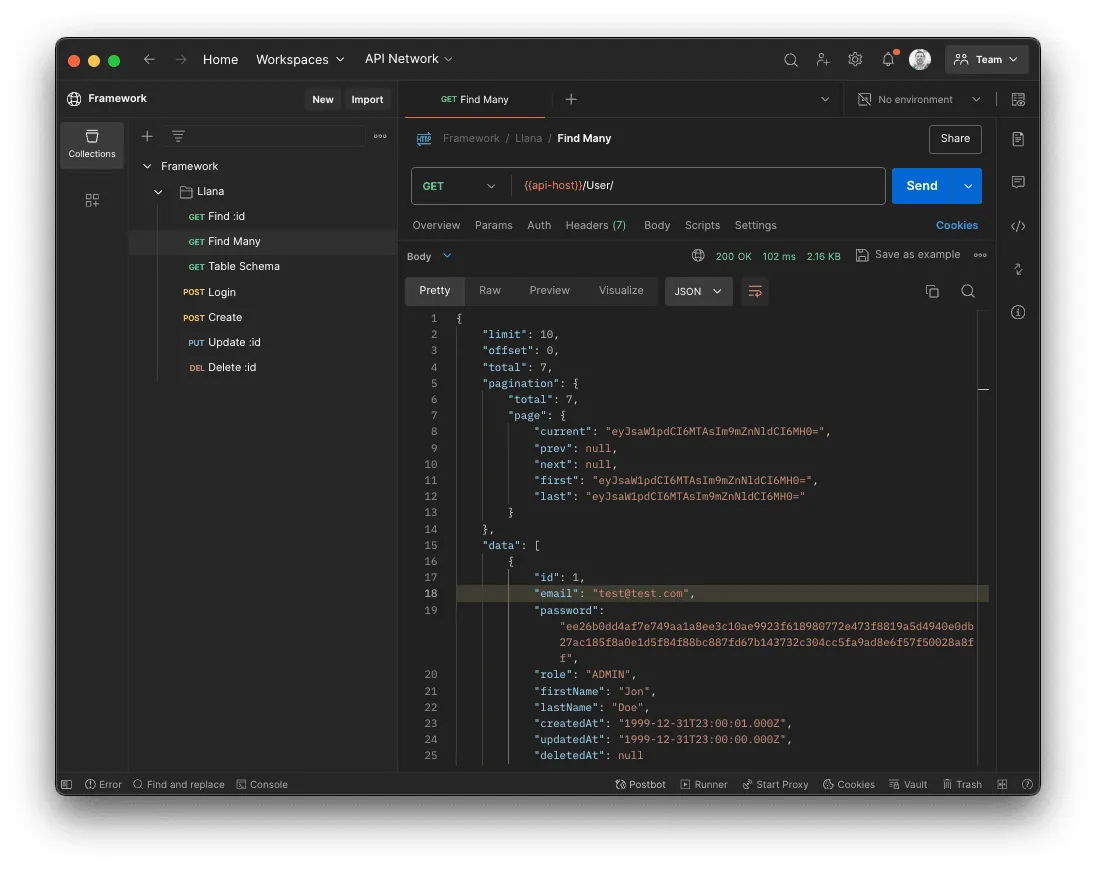Click the Send button

(x=922, y=186)
